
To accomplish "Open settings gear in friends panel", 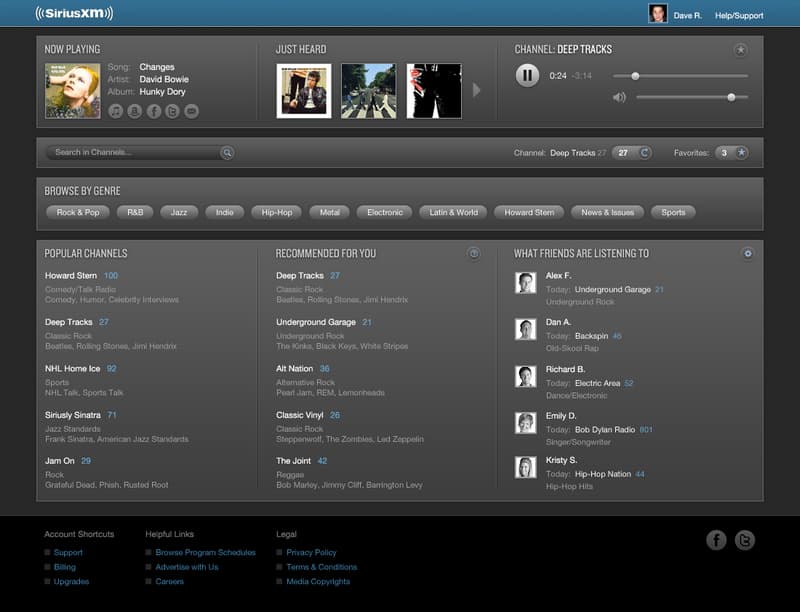I will 747,253.
